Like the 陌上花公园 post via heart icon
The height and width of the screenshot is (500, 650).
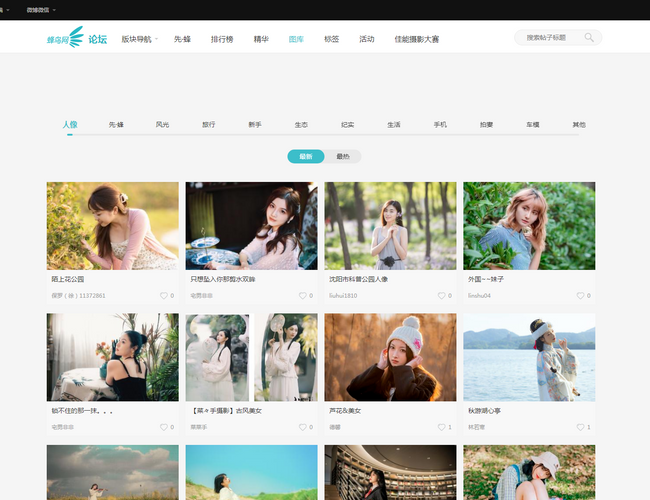pos(164,296)
